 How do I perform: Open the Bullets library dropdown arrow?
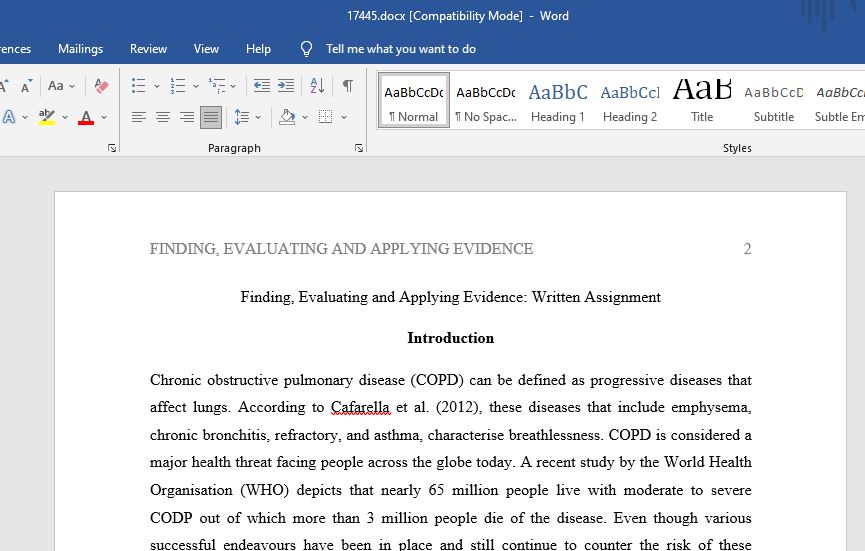[157, 87]
